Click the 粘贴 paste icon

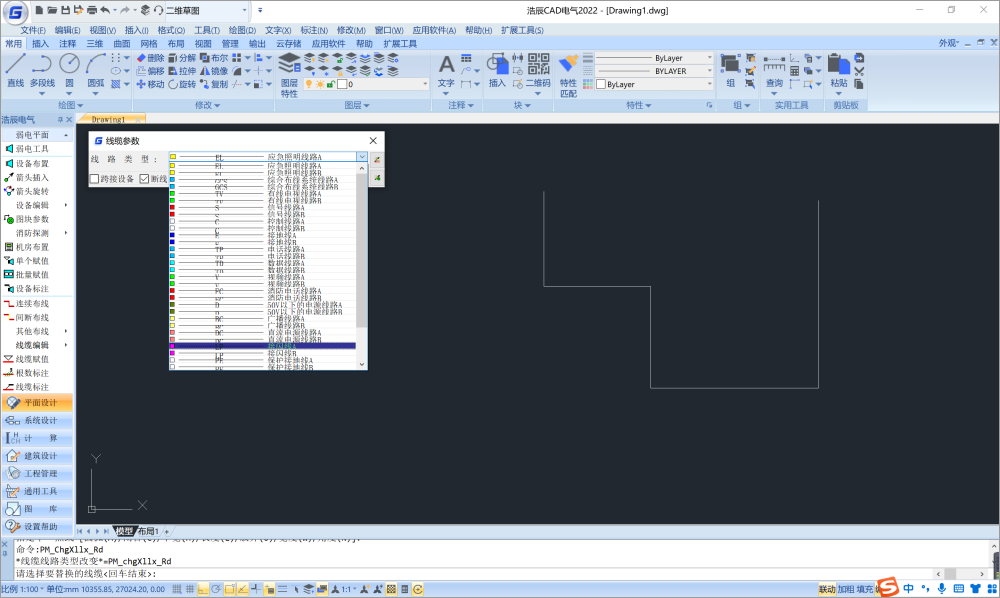tap(839, 69)
